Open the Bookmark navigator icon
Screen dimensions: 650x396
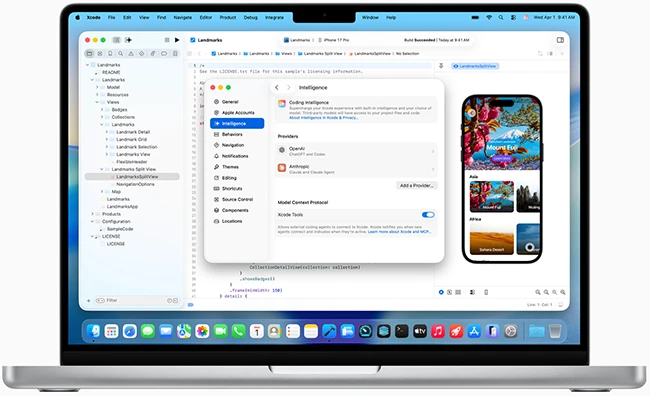point(110,53)
